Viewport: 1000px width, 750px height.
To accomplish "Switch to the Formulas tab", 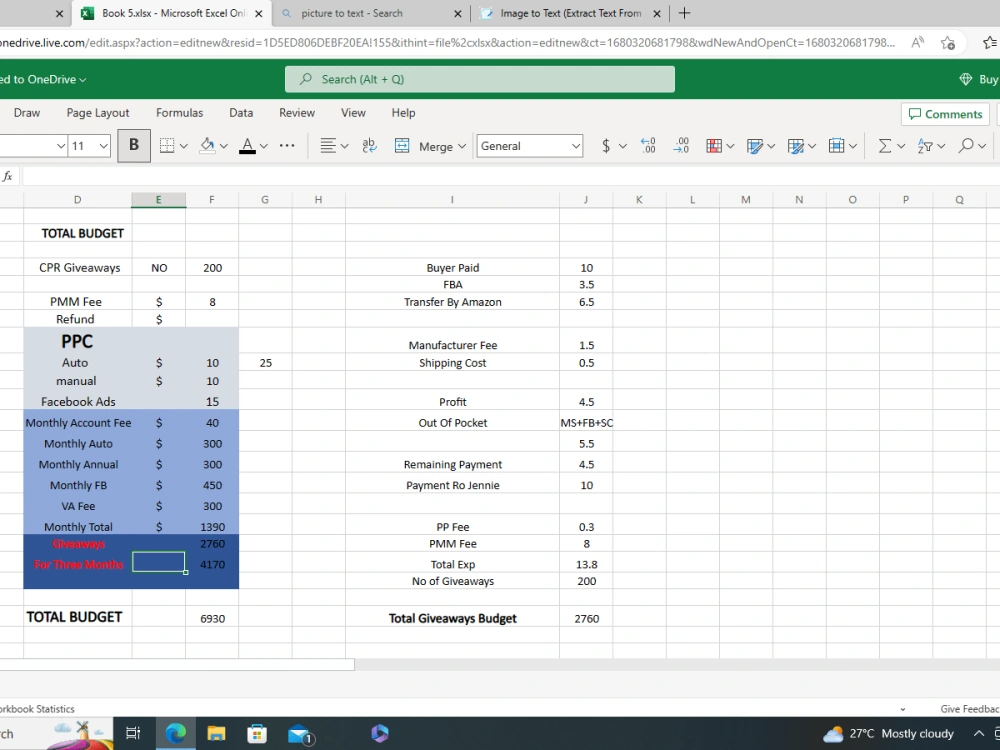I will pos(179,113).
